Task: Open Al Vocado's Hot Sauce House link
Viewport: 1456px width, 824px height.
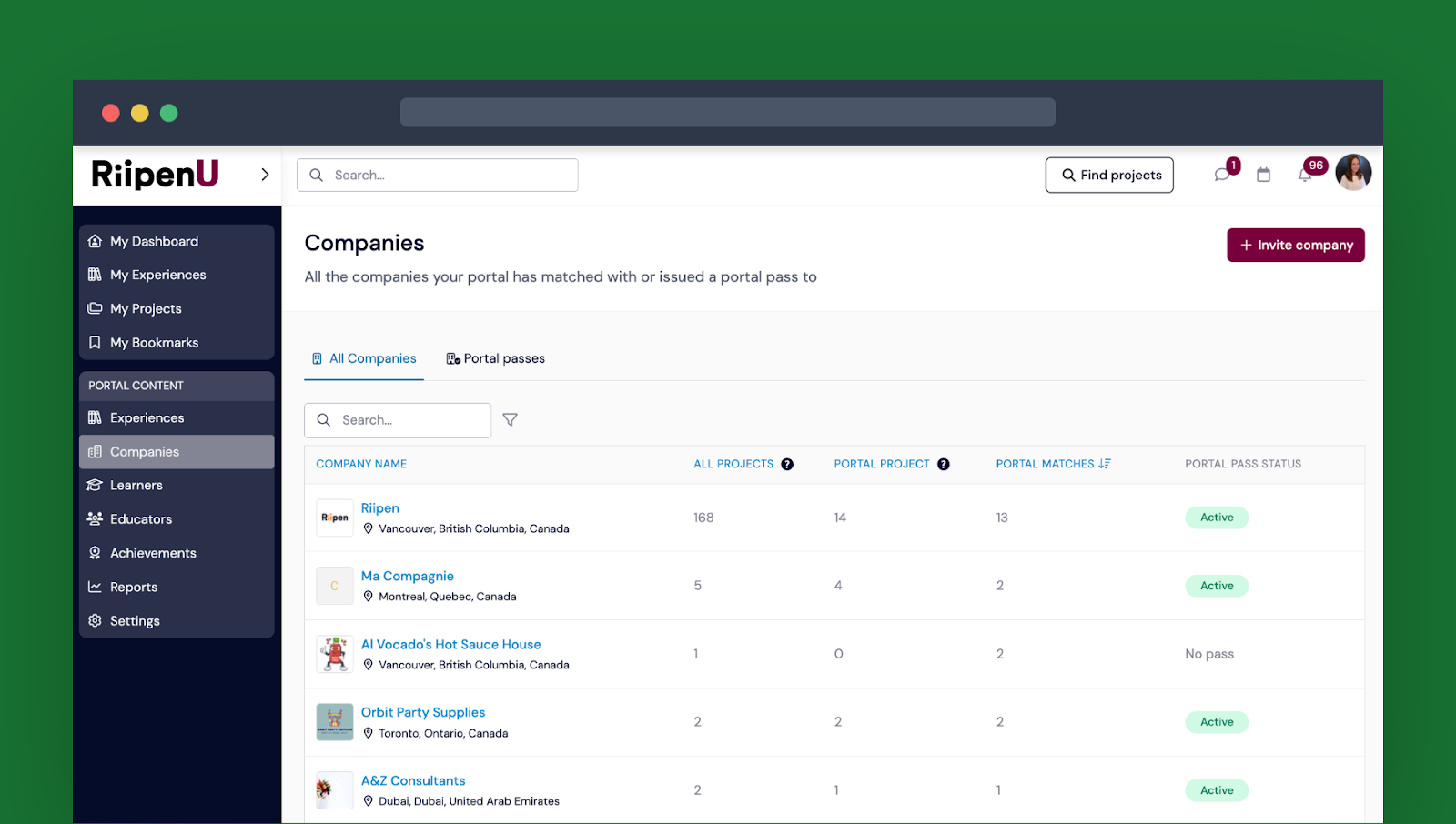Action: pyautogui.click(x=451, y=645)
